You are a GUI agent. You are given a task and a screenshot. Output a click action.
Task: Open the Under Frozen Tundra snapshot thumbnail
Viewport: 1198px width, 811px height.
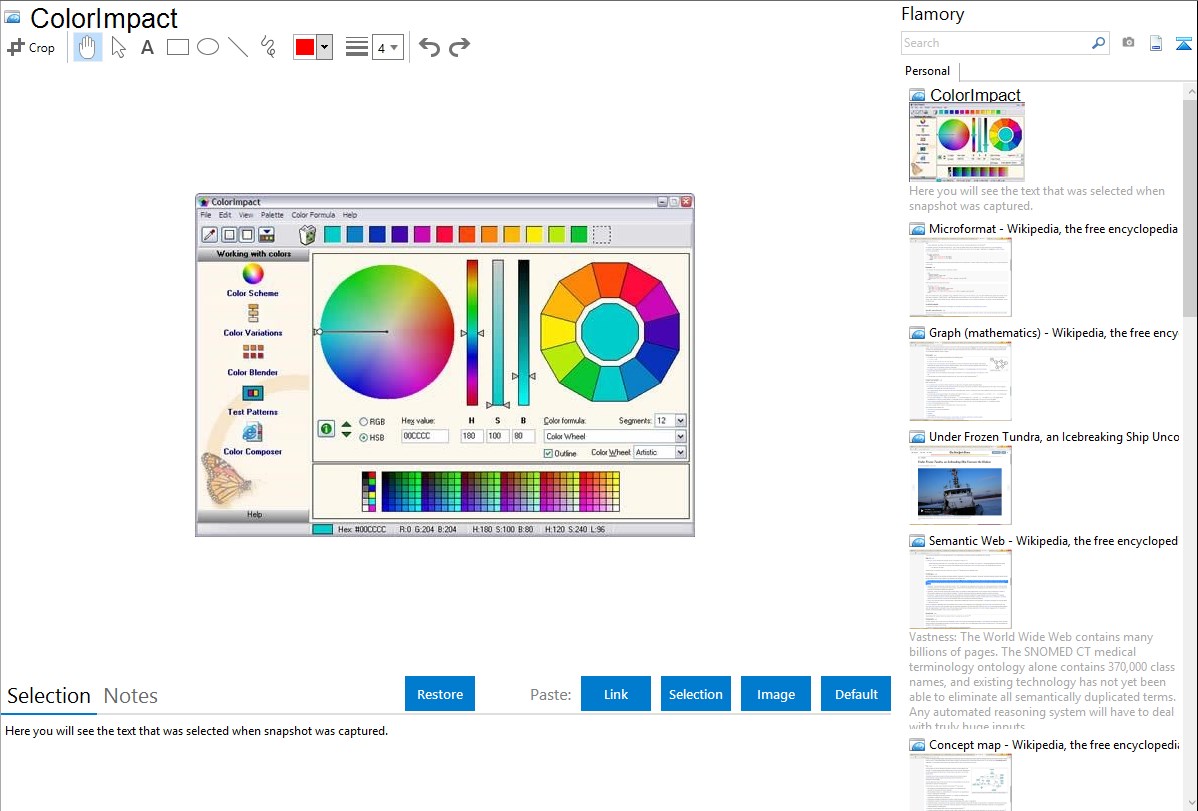tap(960, 485)
